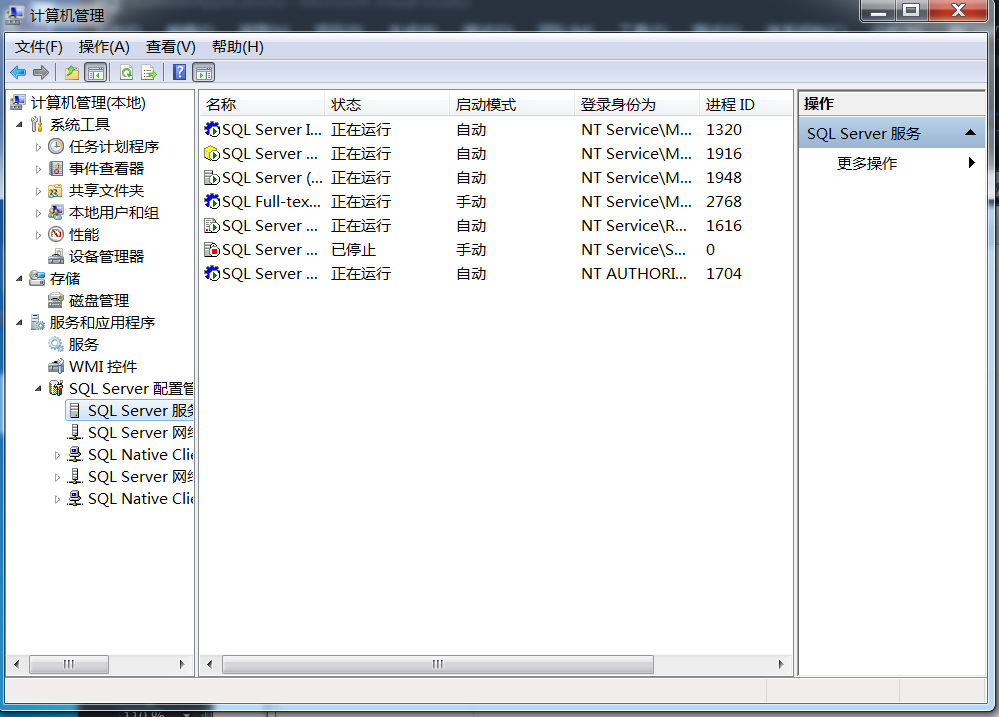Click the tree pane scroll right arrow
The height and width of the screenshot is (717, 999).
point(182,664)
